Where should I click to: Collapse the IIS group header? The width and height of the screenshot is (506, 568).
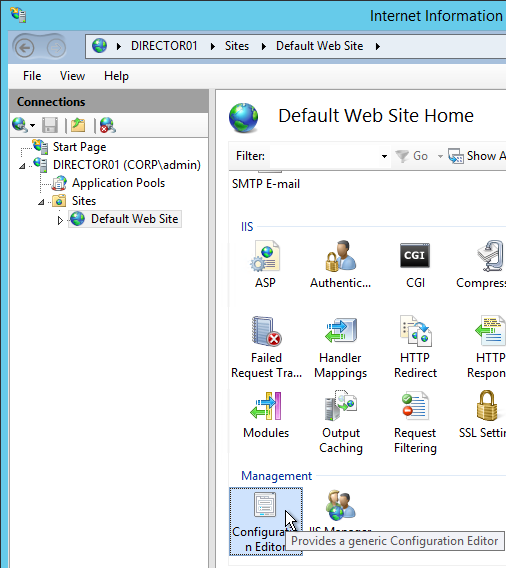247,227
